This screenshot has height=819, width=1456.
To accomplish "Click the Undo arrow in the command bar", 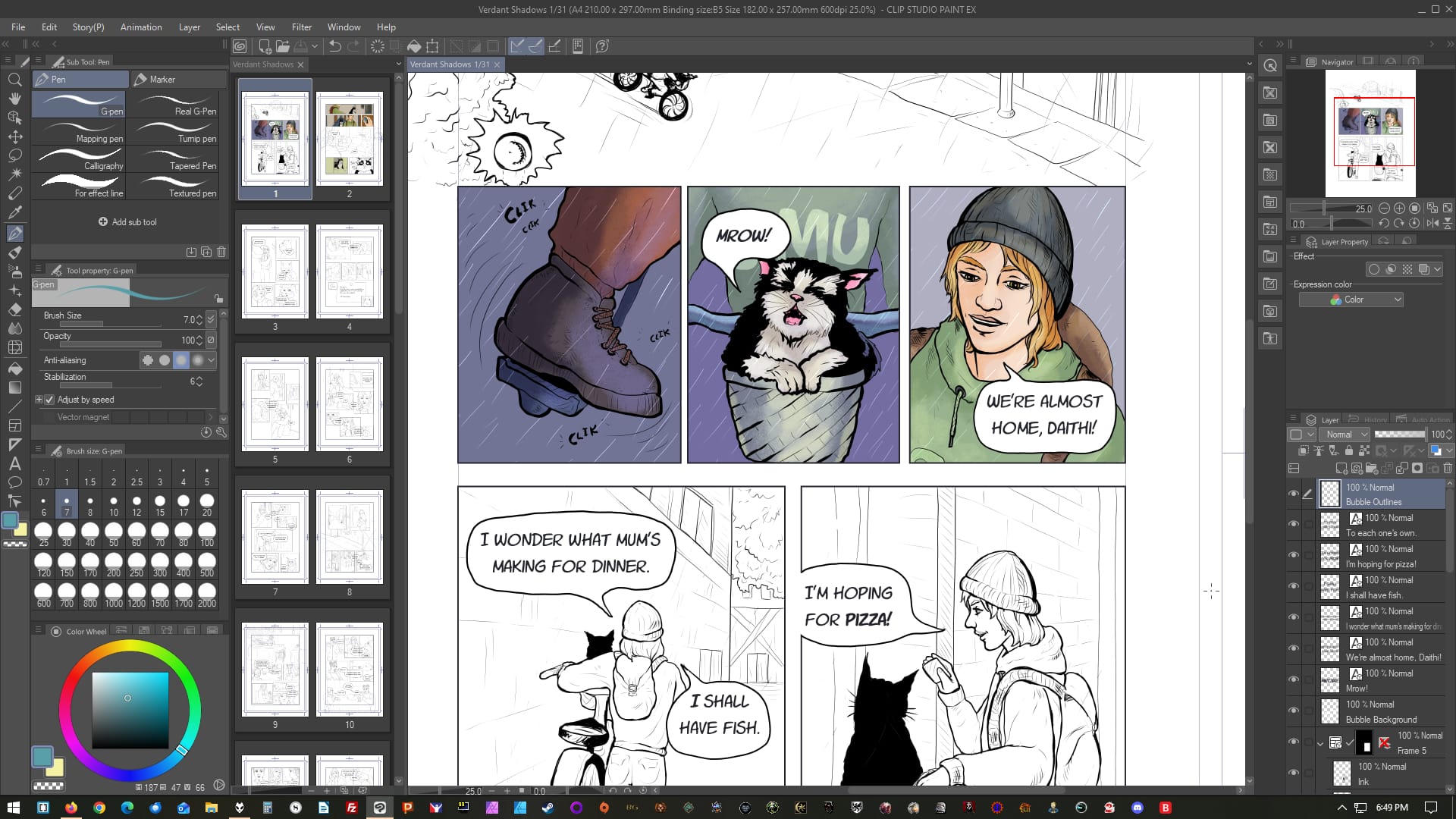I will point(334,46).
